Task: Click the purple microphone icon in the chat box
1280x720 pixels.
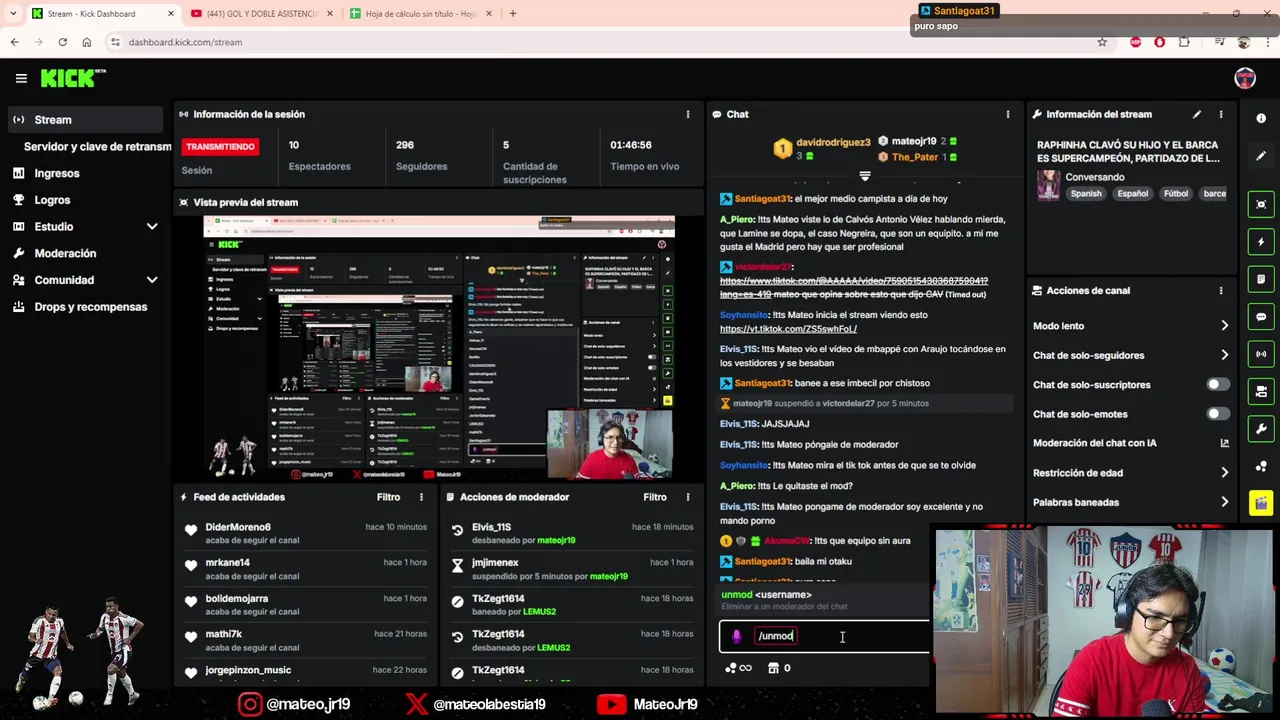Action: click(x=737, y=636)
